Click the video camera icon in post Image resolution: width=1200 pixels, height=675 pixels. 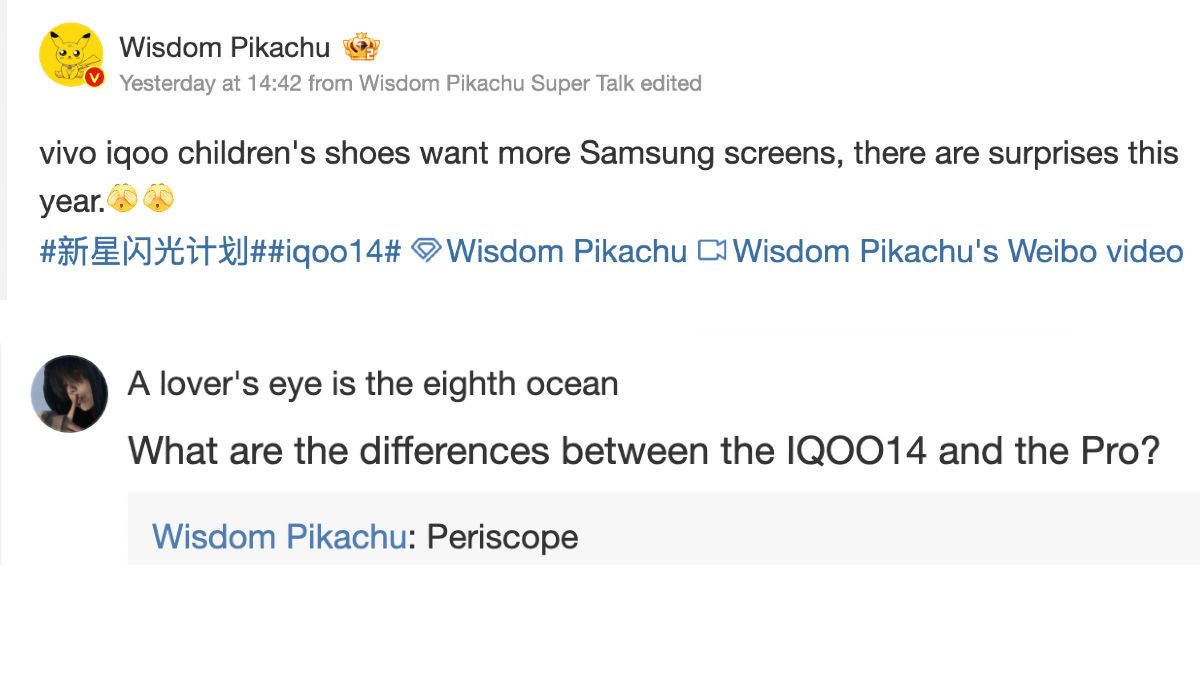[x=711, y=251]
